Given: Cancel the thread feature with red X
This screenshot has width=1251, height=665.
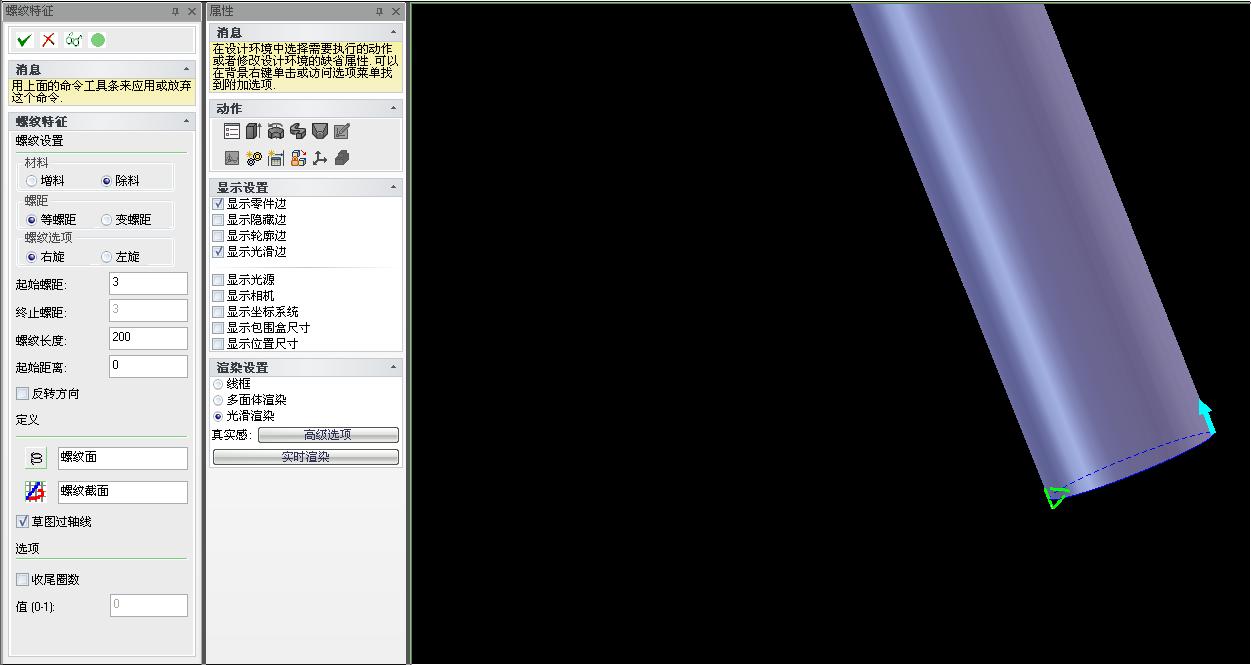Looking at the screenshot, I should tap(48, 40).
